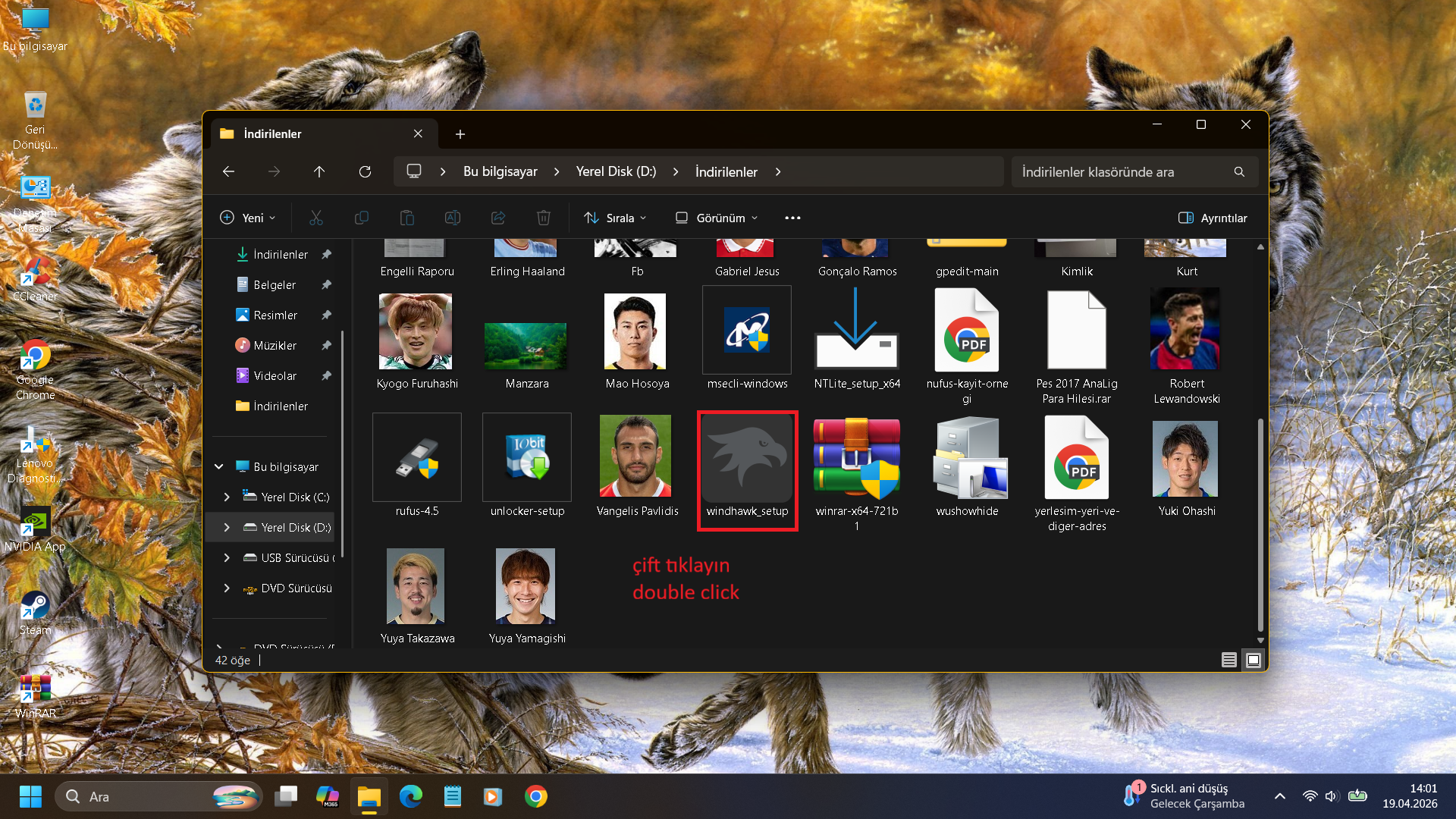The image size is (1456, 819).
Task: Add a new Explorer tab
Action: [460, 134]
